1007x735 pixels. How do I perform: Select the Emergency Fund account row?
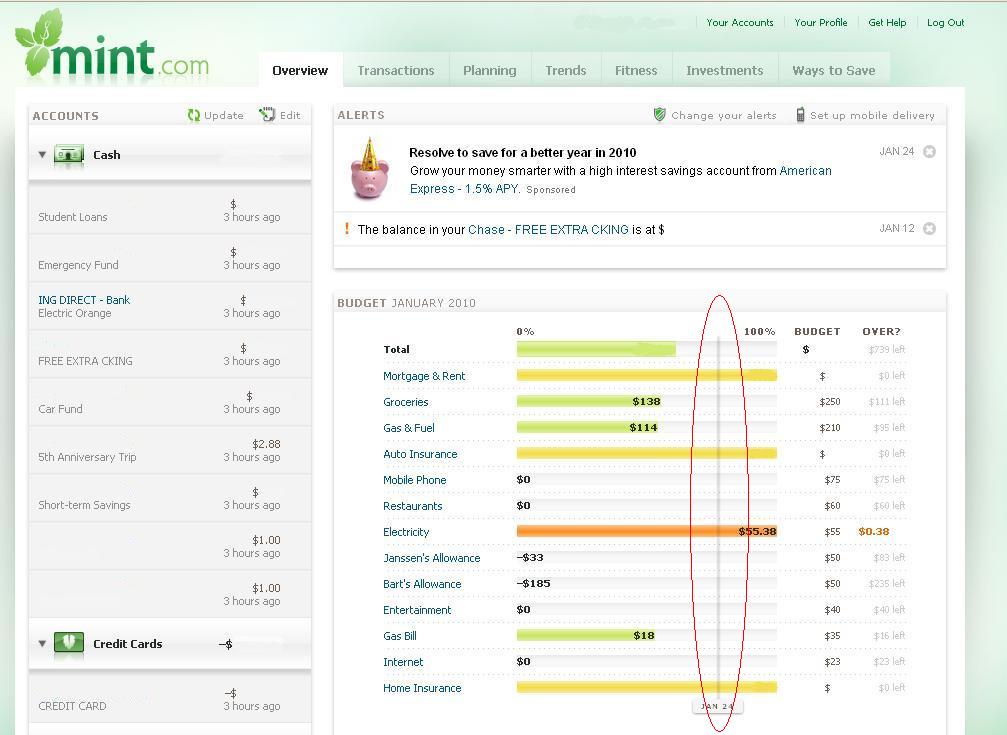[170, 258]
